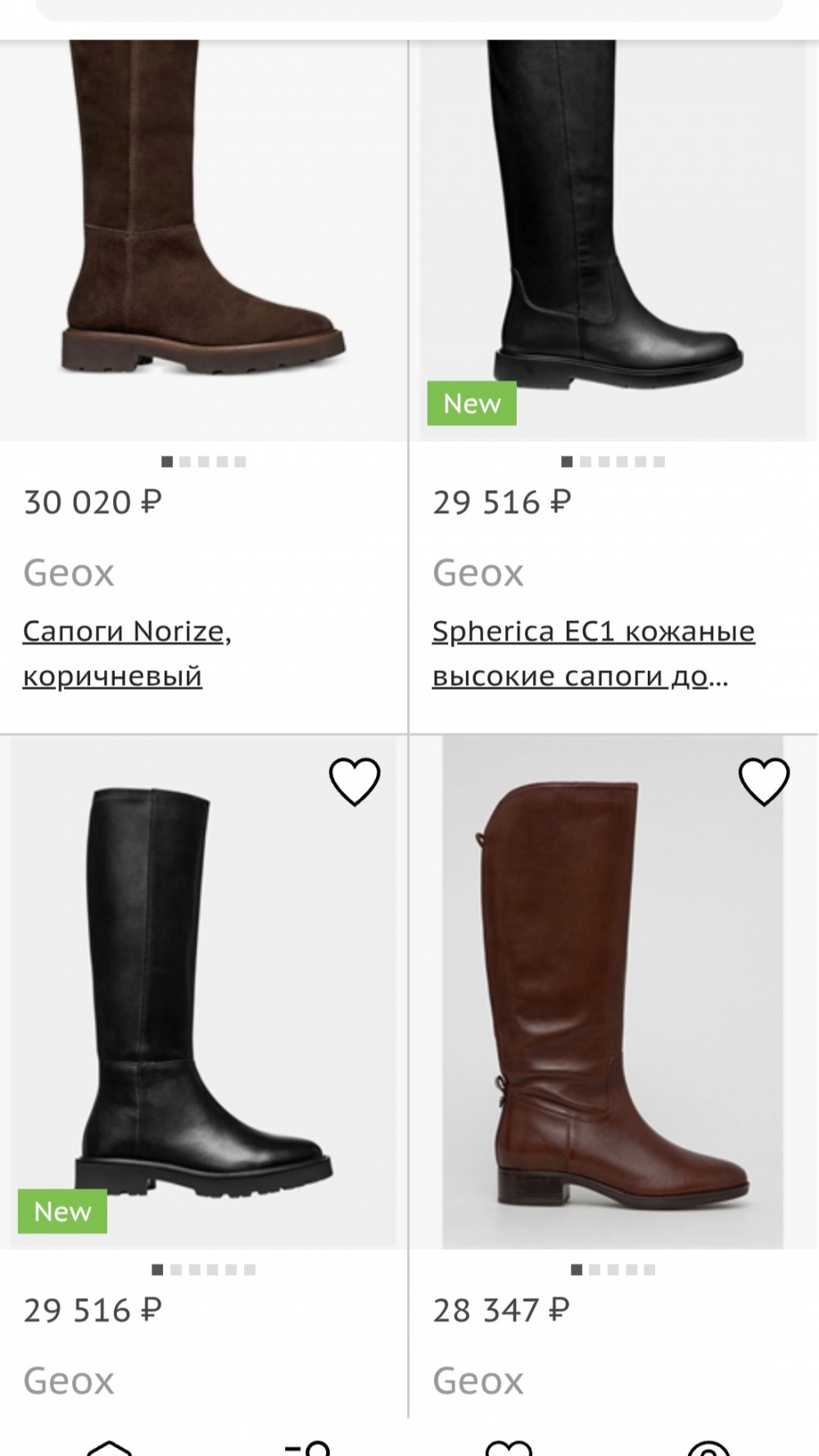
Task: Add brown heeled leather boot to favorites
Action: tap(764, 781)
